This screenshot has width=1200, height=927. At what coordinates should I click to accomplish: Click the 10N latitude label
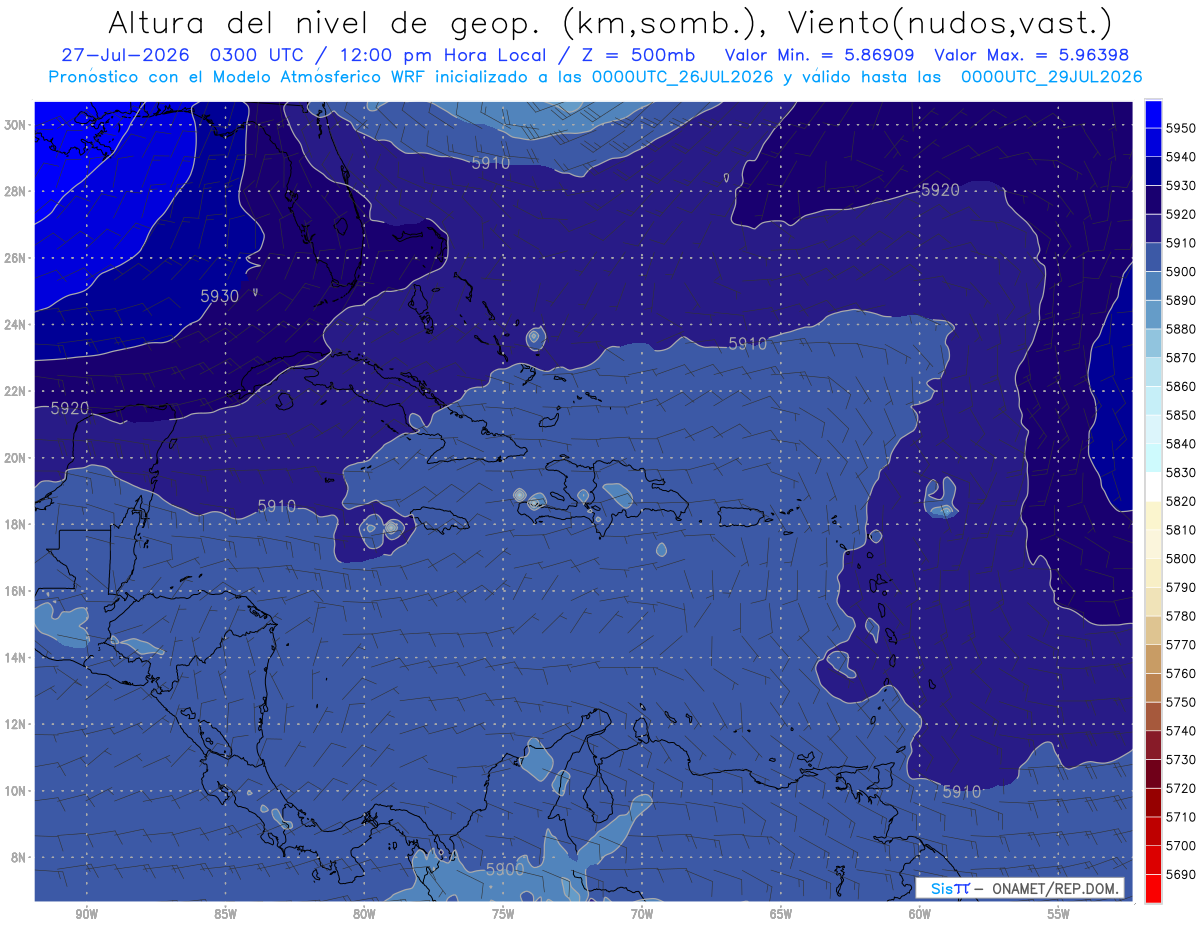click(16, 791)
